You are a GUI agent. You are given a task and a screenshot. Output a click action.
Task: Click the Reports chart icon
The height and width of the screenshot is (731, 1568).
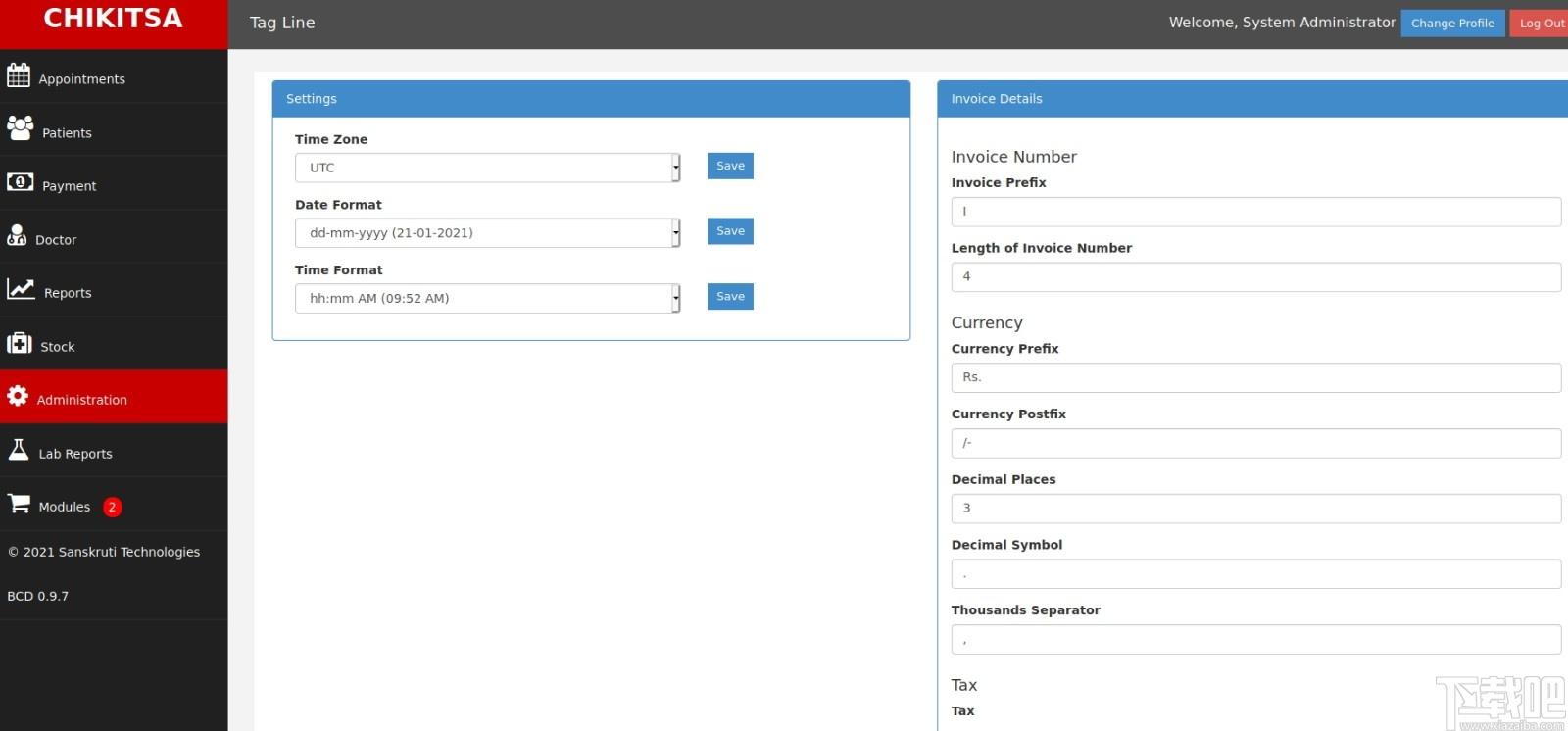(x=21, y=288)
